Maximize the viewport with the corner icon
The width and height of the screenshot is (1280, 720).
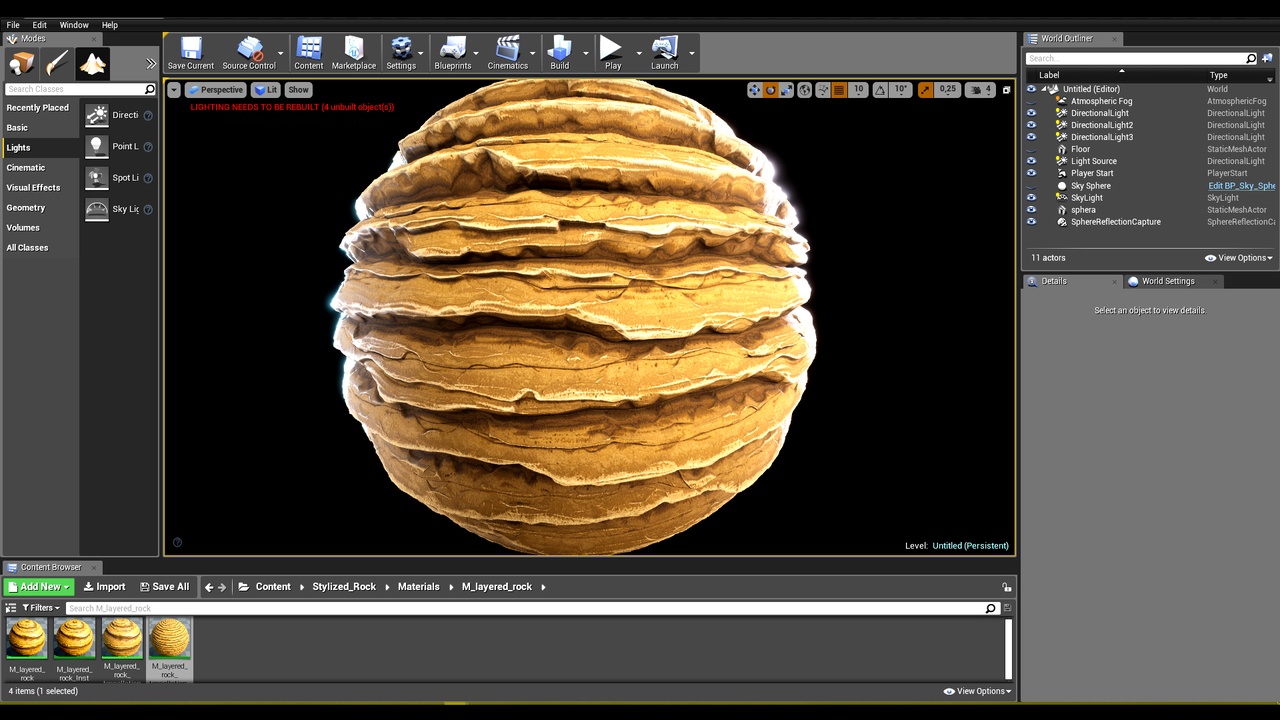click(x=1006, y=90)
